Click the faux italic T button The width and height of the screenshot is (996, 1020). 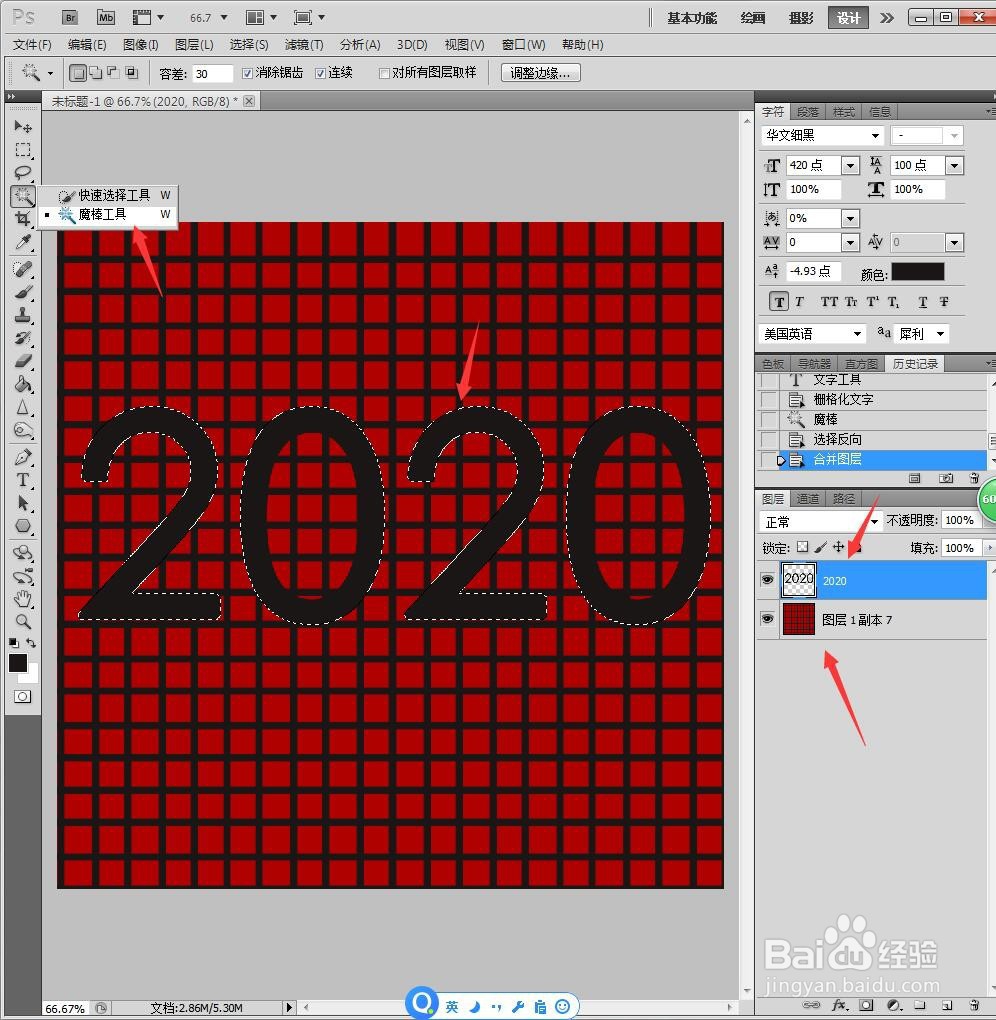point(800,302)
